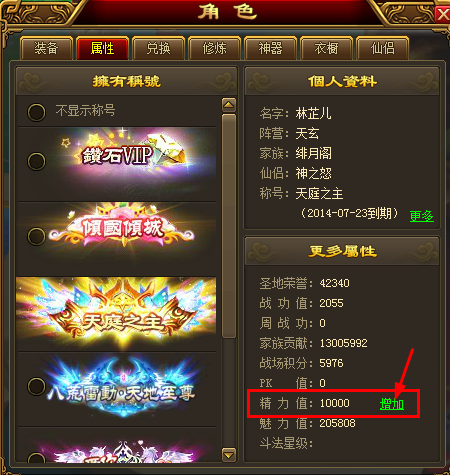Select the 不显示称号 radio option
Image resolution: width=450 pixels, height=475 pixels.
(36, 112)
